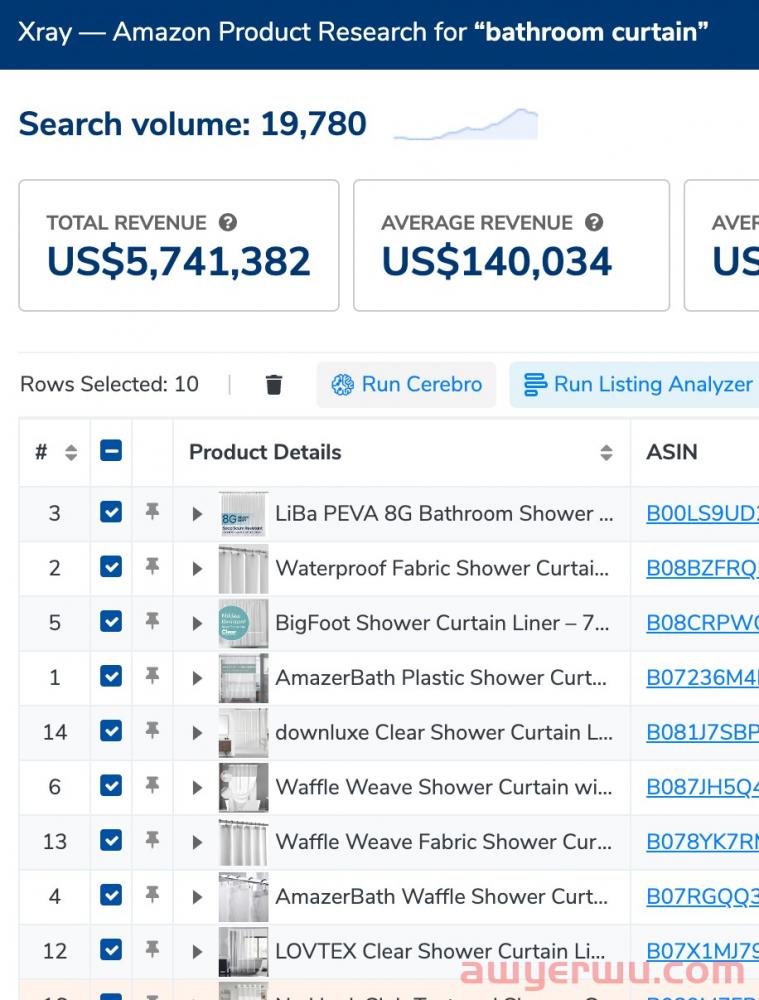Expand the LiBa PEVA 8G row details
The height and width of the screenshot is (1000, 759).
[197, 514]
